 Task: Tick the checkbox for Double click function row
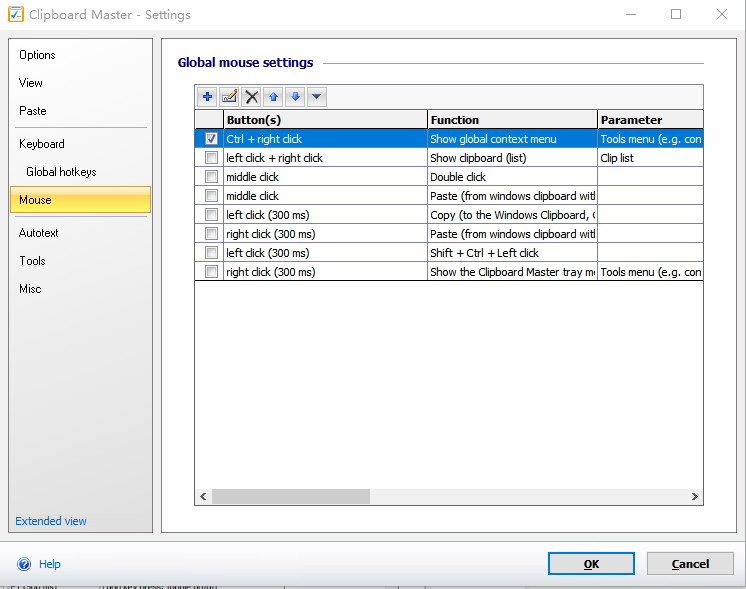pyautogui.click(x=211, y=177)
